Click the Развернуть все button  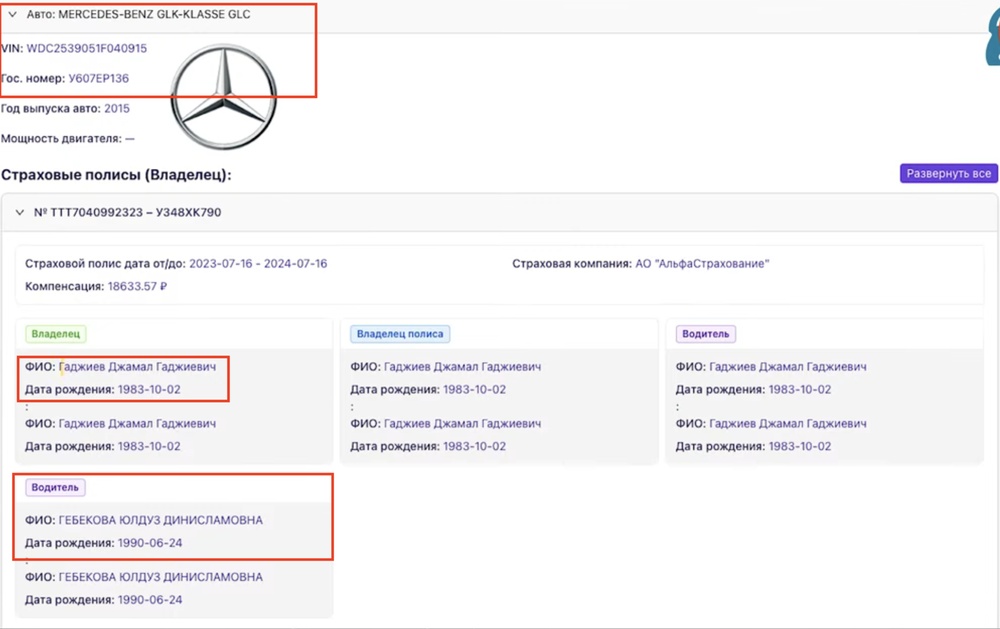coord(948,173)
